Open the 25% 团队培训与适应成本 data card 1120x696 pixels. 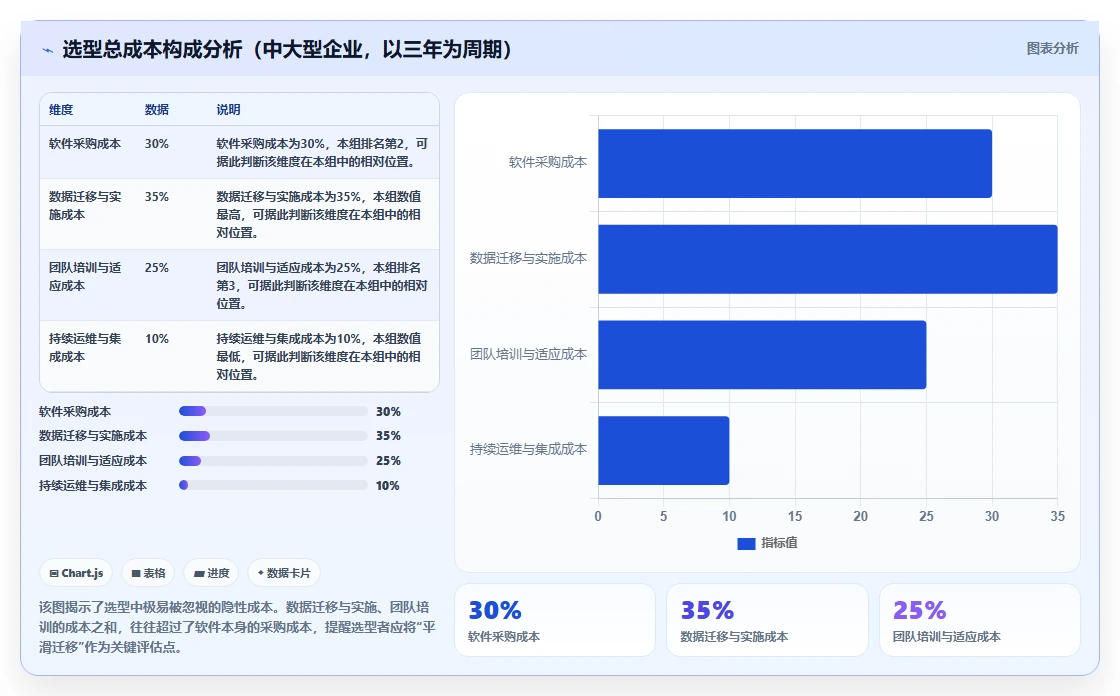click(x=980, y=620)
